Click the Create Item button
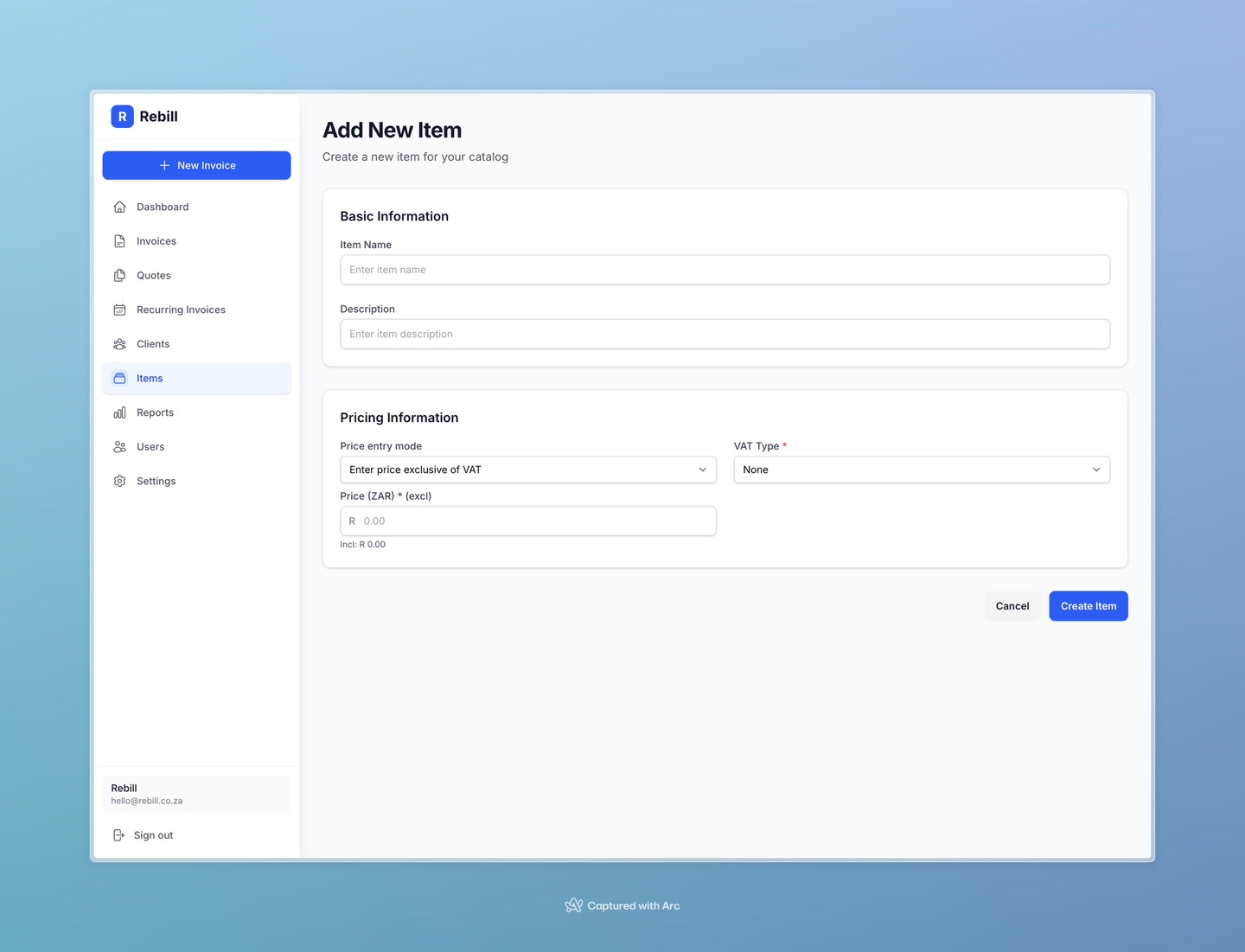Image resolution: width=1245 pixels, height=952 pixels. (1088, 605)
